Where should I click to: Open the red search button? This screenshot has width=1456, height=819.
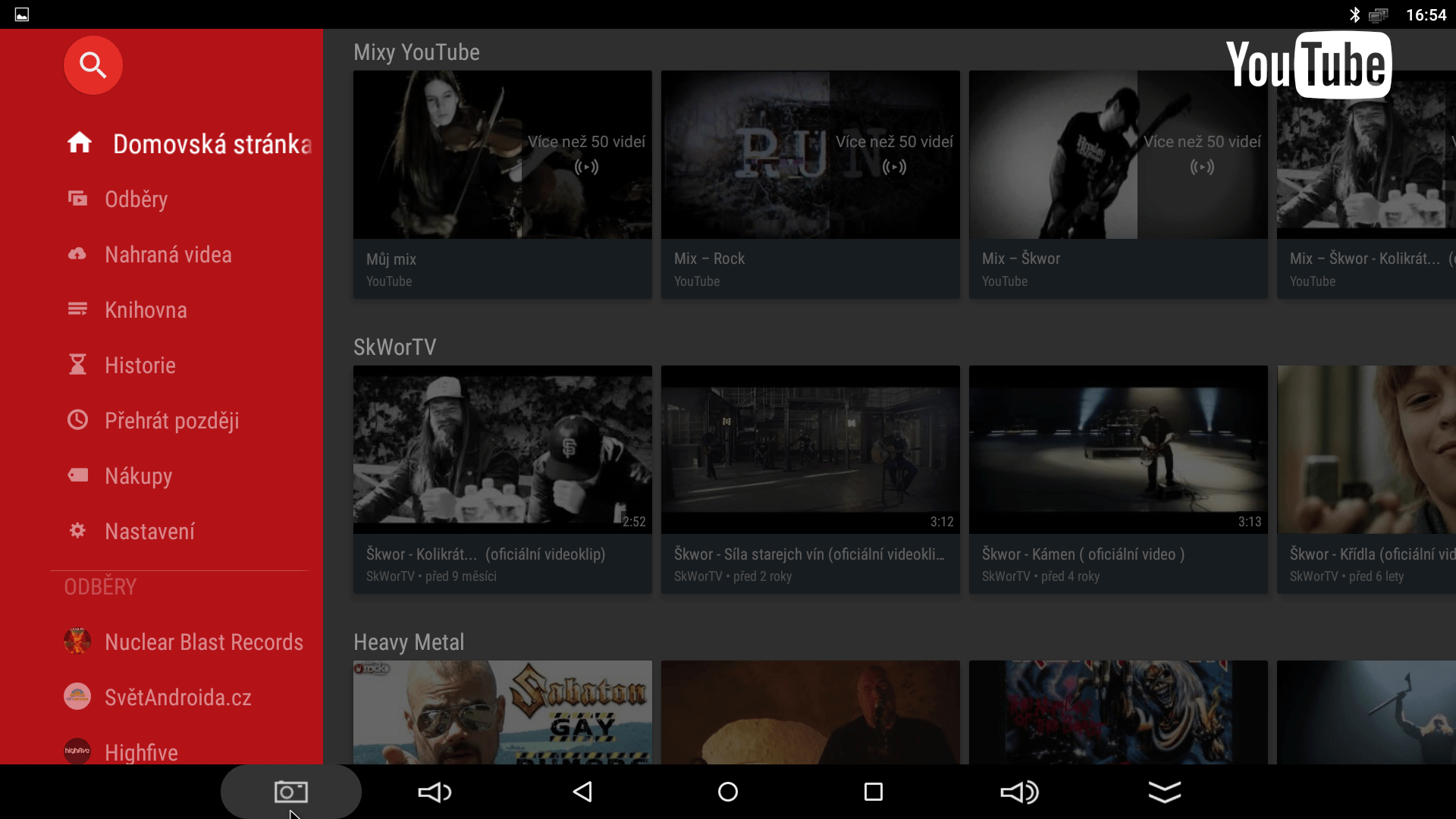click(x=93, y=65)
